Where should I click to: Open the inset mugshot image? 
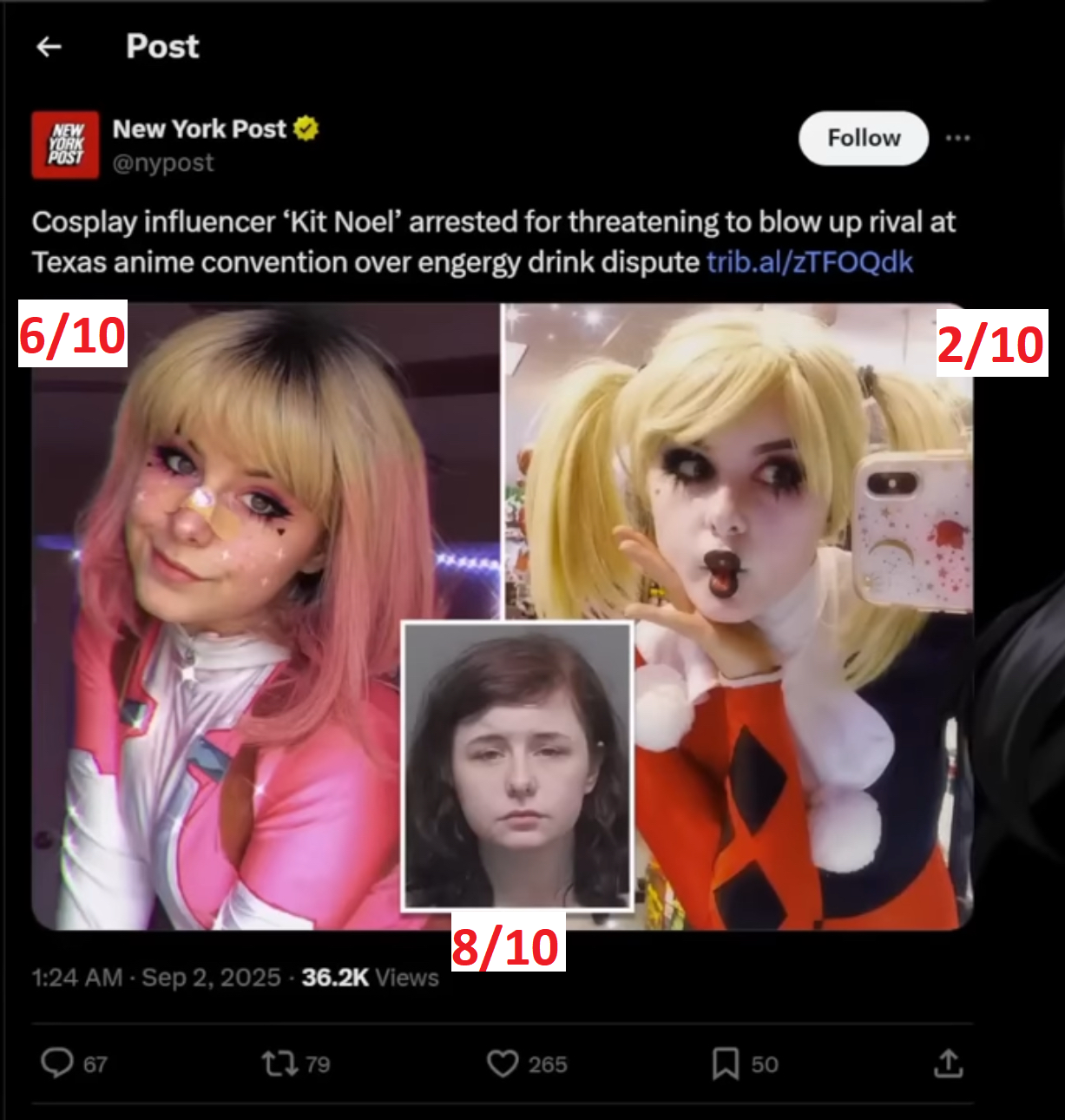tap(517, 766)
